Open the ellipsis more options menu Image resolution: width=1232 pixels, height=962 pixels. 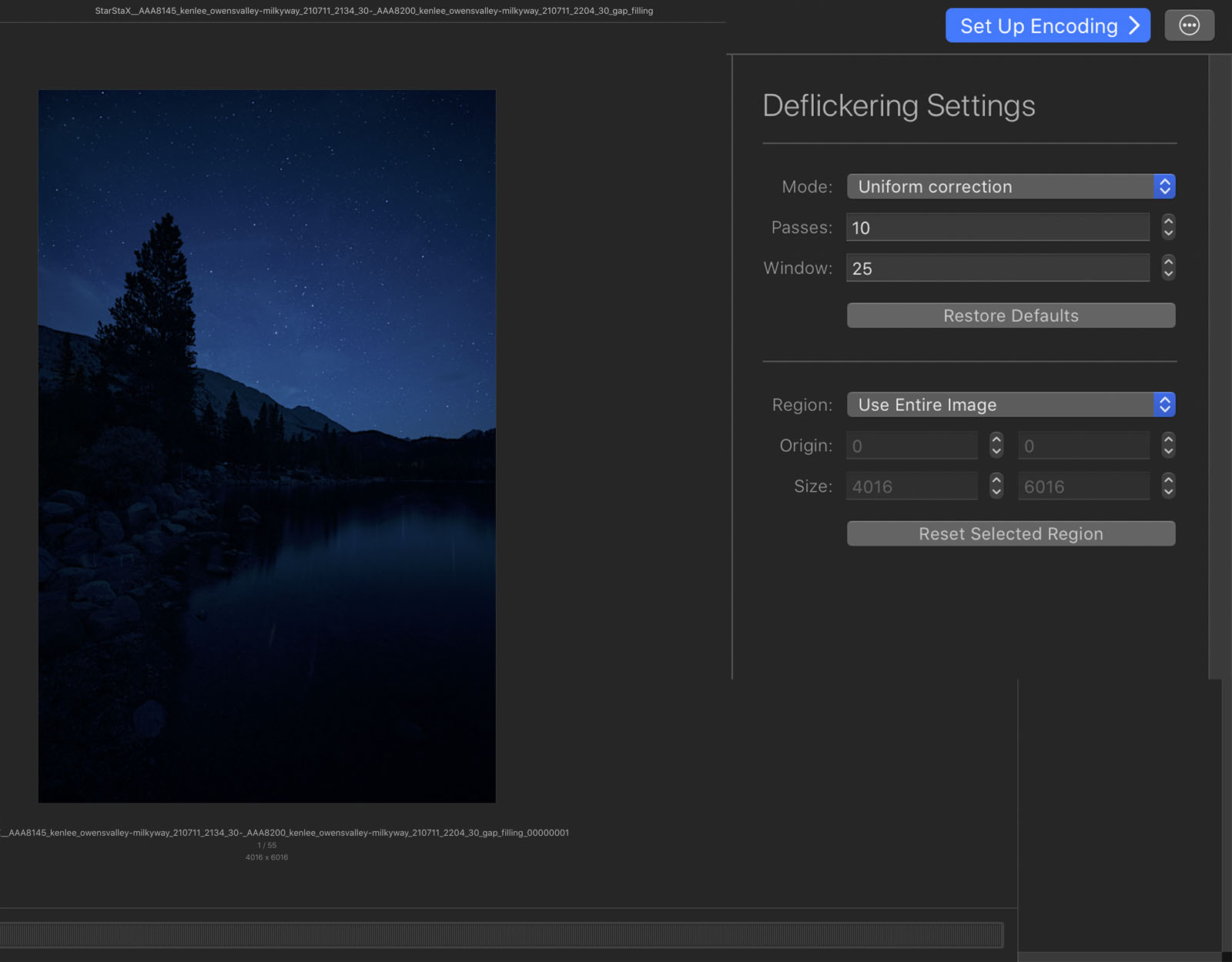click(x=1189, y=25)
